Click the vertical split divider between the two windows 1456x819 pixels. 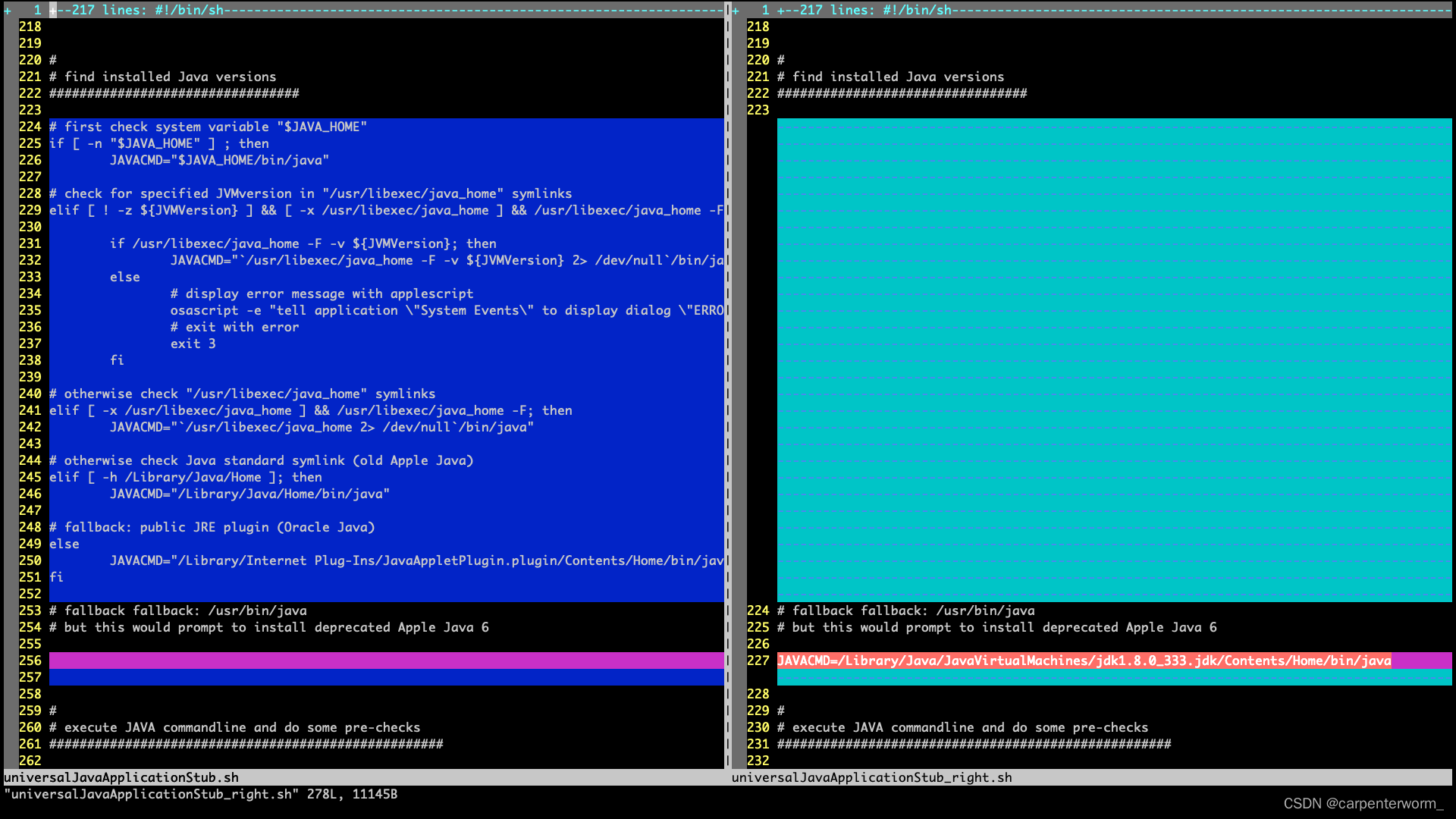click(x=729, y=379)
